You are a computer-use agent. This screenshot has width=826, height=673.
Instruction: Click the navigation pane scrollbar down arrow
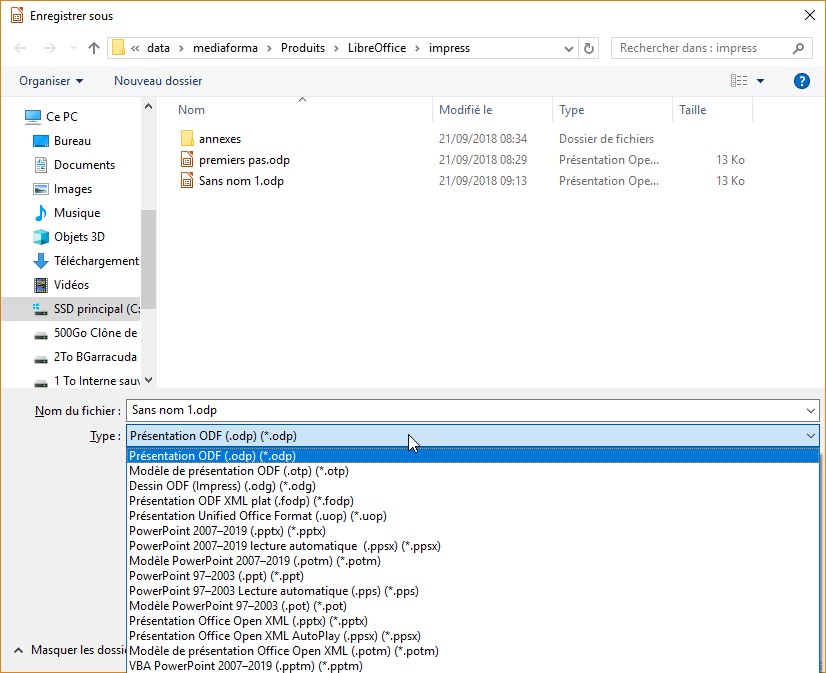pyautogui.click(x=149, y=380)
